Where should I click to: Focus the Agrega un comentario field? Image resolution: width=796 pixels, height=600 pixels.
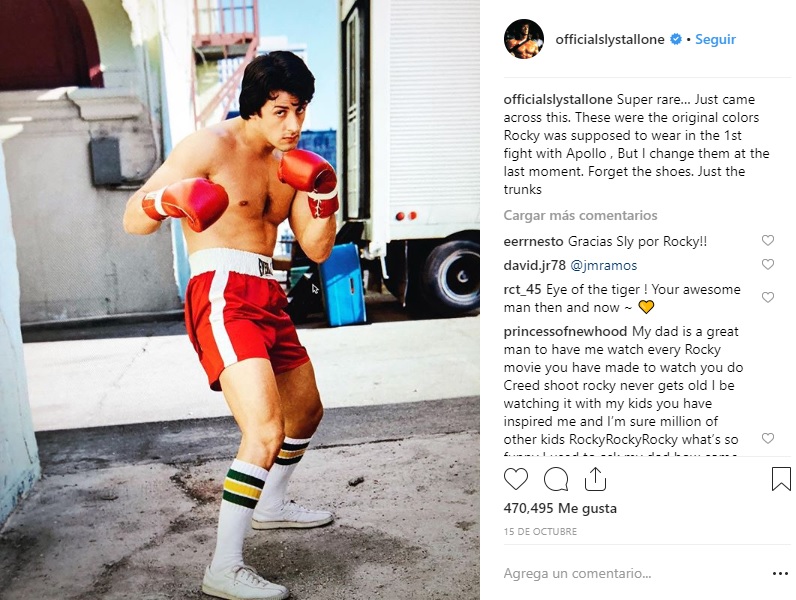(635, 574)
